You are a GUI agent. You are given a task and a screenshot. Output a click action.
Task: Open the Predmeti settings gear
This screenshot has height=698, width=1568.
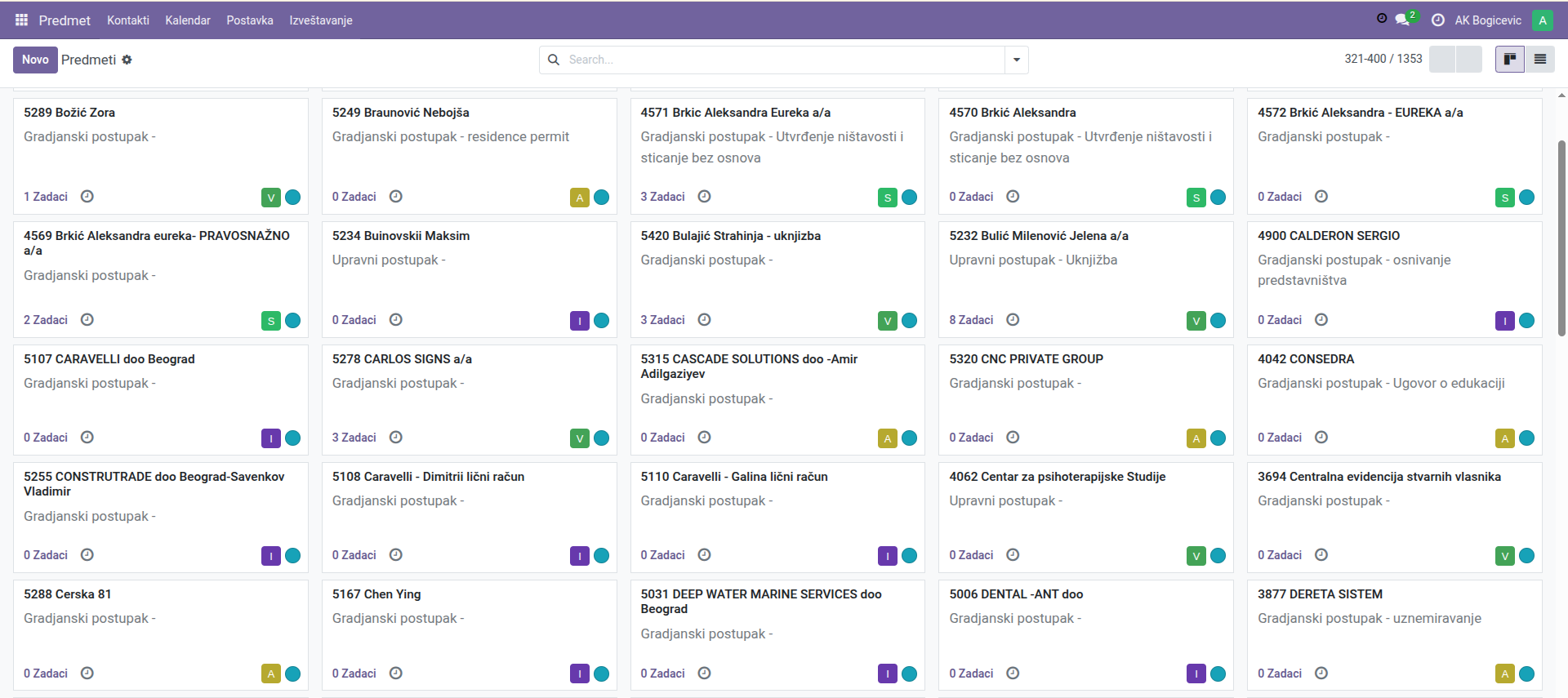(127, 60)
